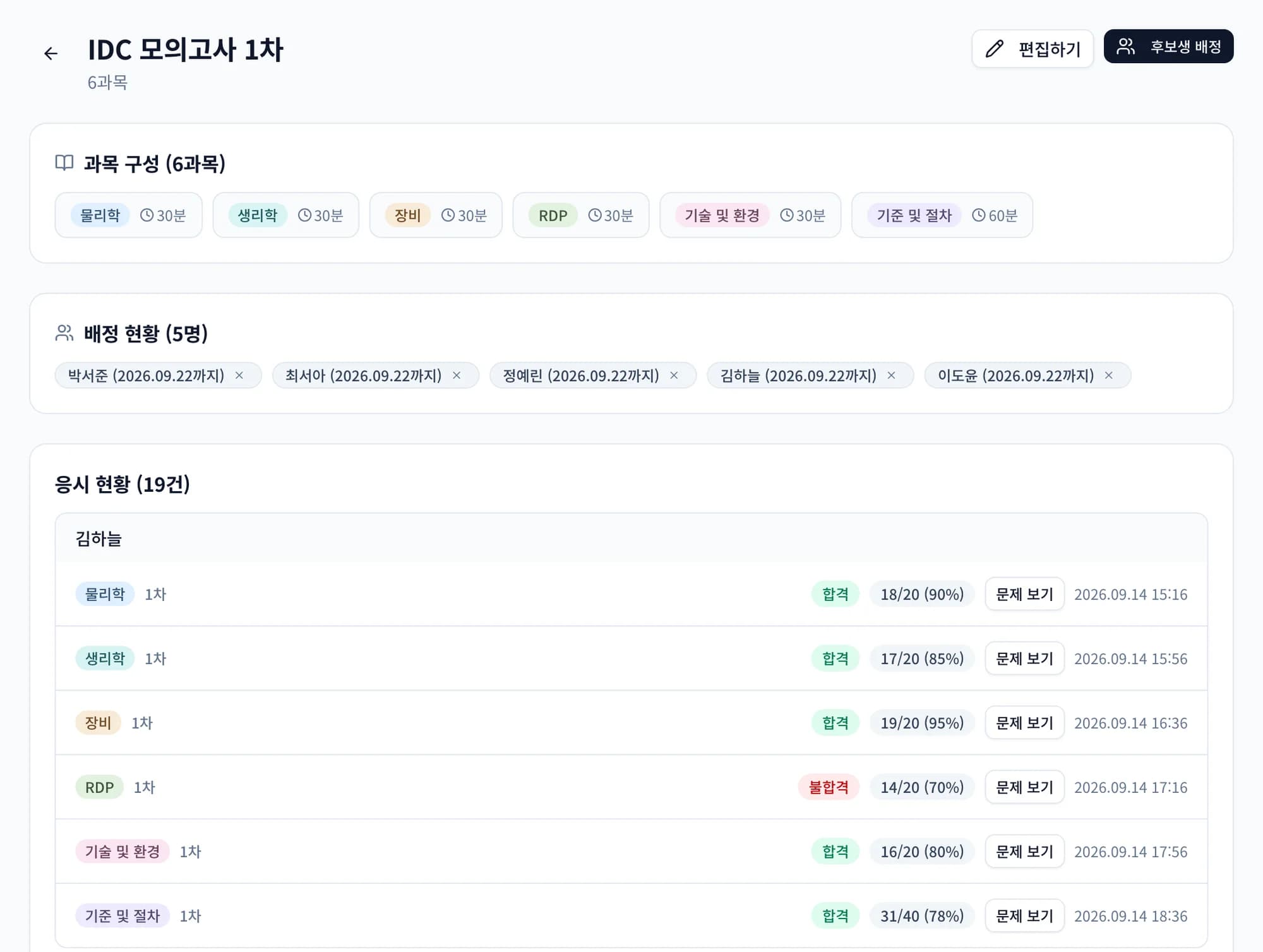Remove 박서준 assignment with X icon
This screenshot has height=952, width=1263.
click(x=239, y=376)
